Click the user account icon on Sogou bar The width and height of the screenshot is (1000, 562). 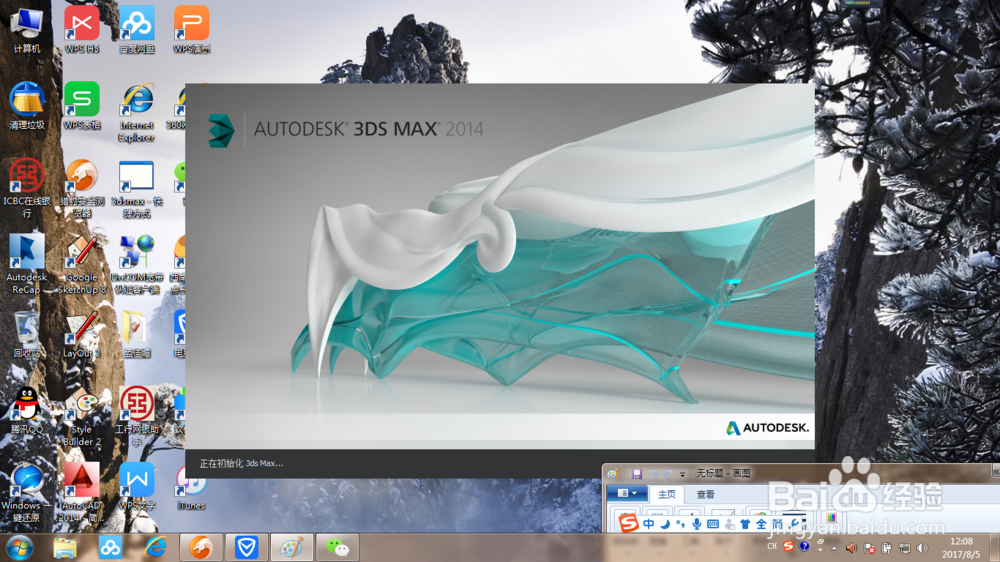[730, 524]
